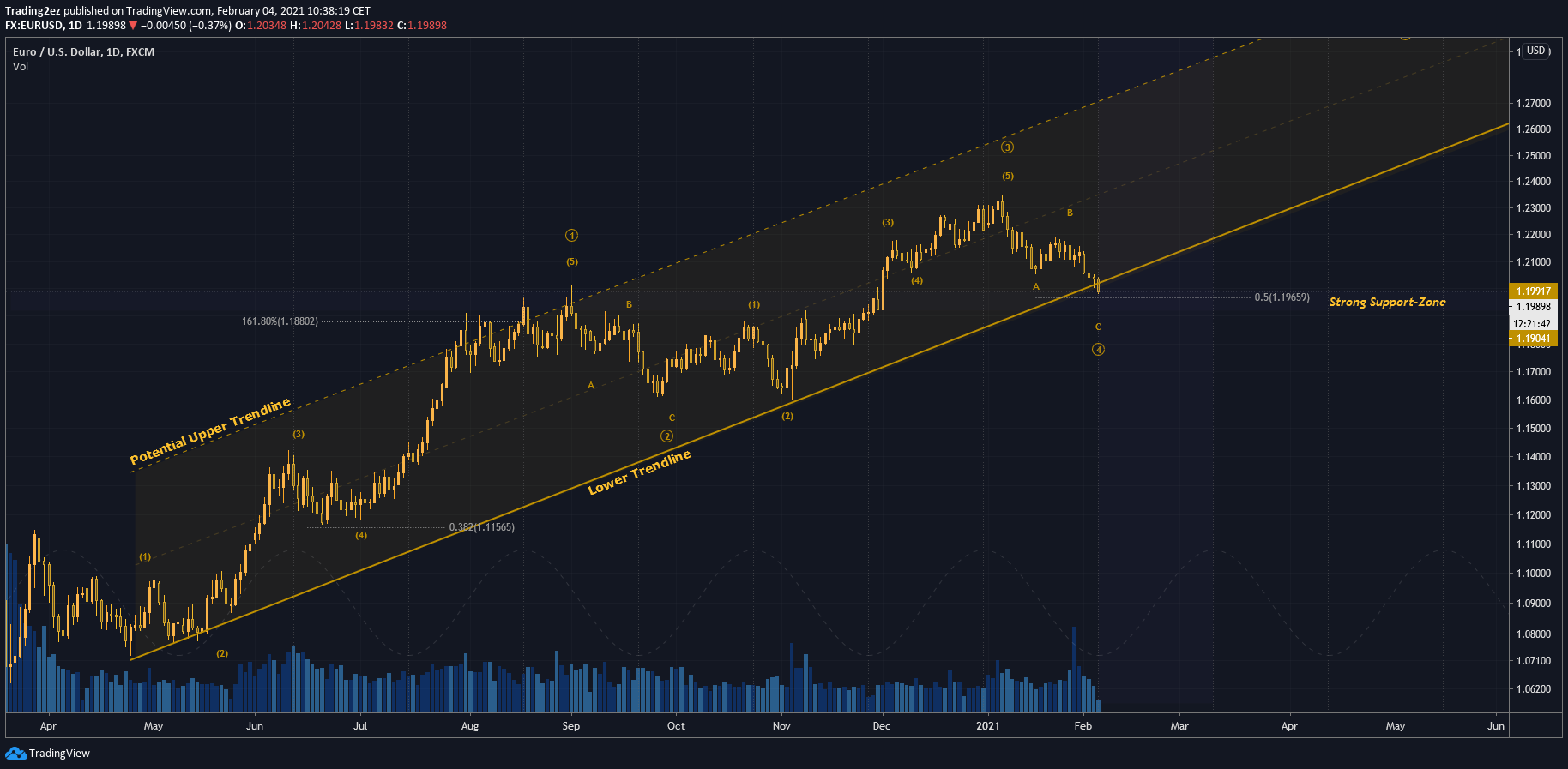Click the 0.5(1.19659) retracement label
The height and width of the screenshot is (769, 1568).
(x=1282, y=297)
